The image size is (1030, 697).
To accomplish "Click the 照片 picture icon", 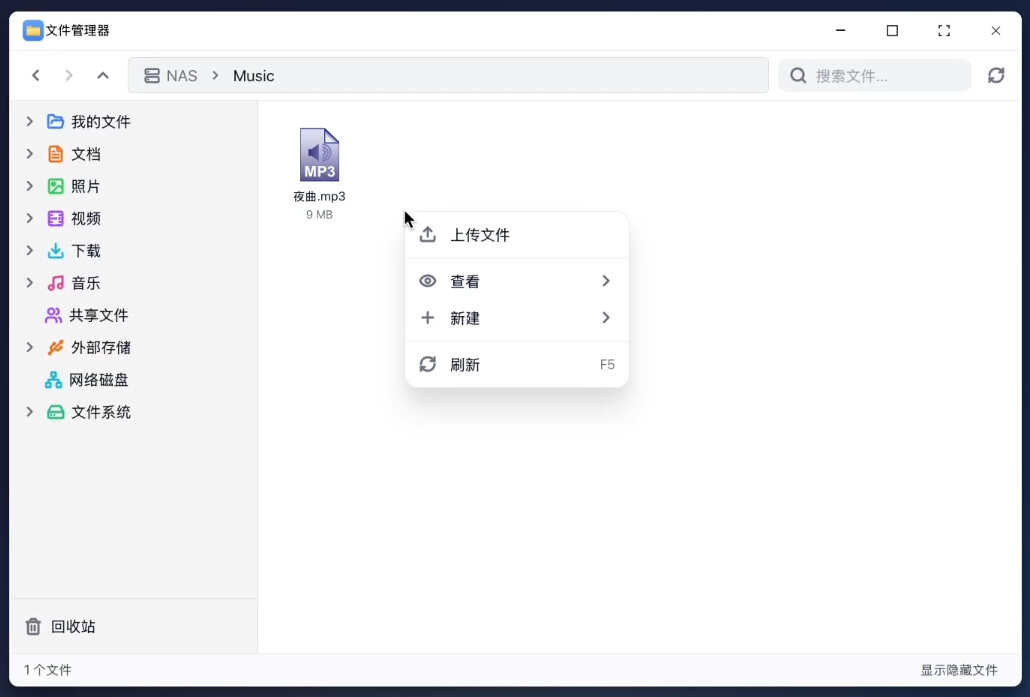I will (56, 186).
